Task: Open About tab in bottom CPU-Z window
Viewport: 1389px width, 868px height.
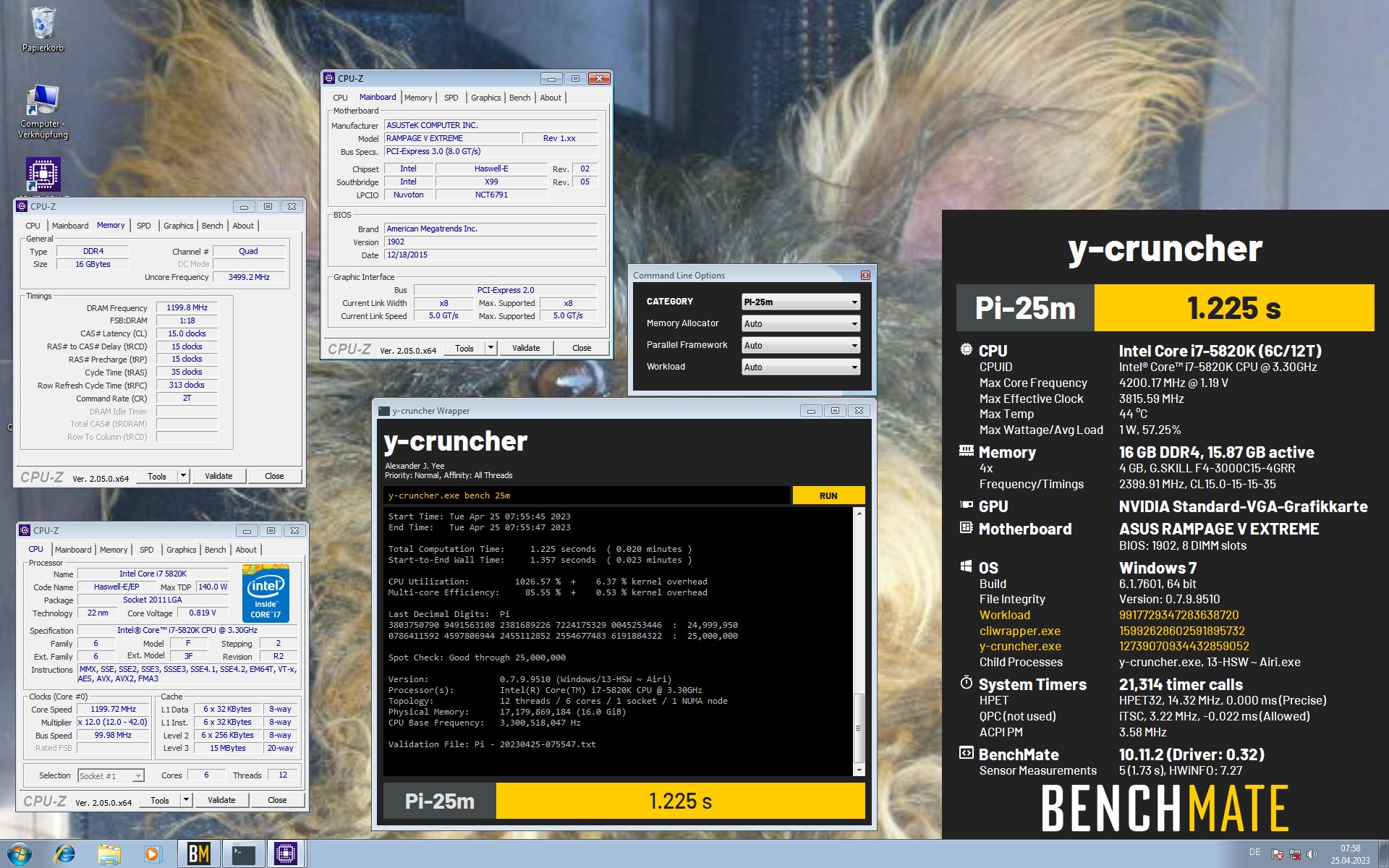Action: point(246,550)
